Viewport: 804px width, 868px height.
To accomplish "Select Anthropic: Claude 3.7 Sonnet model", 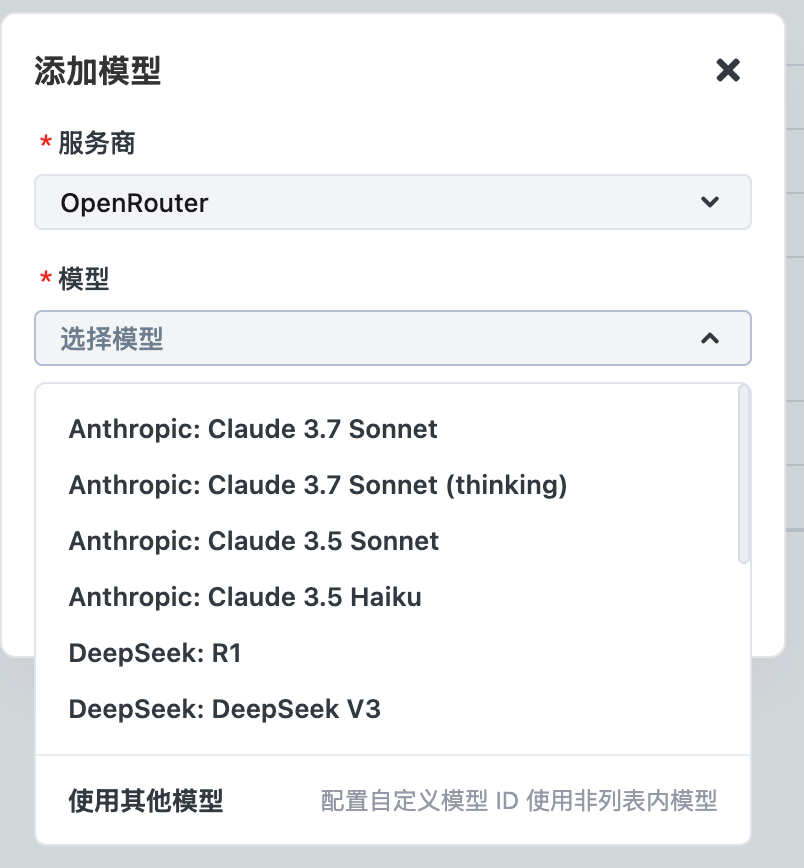I will (252, 429).
